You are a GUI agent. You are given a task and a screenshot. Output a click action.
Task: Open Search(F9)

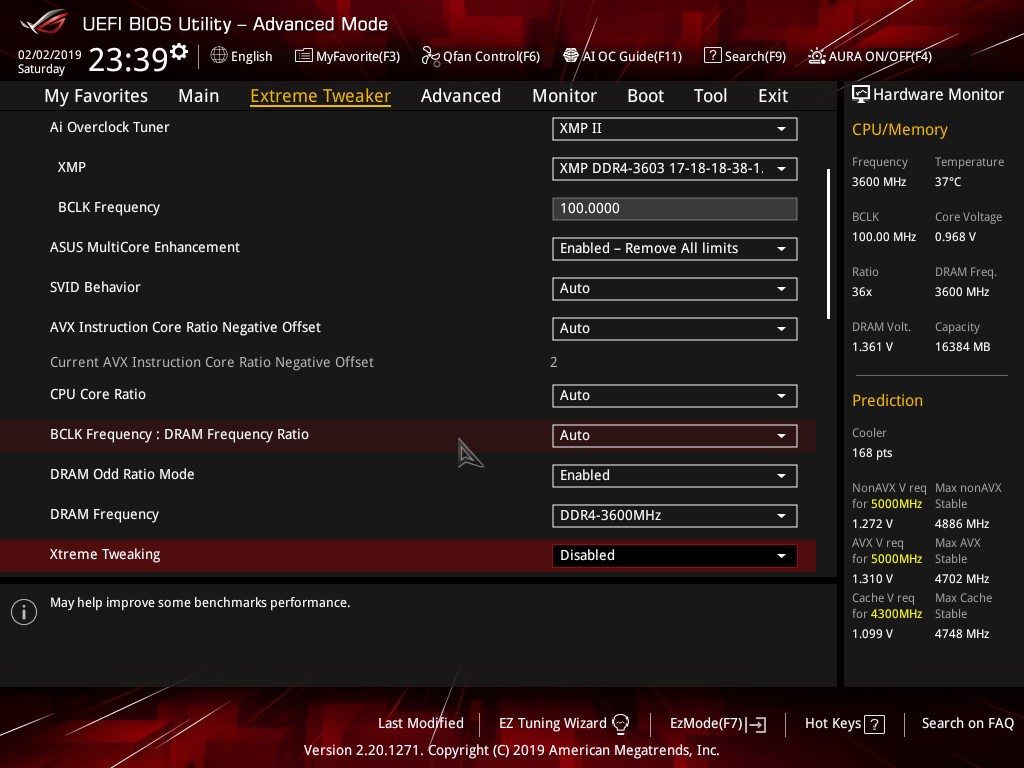tap(745, 56)
